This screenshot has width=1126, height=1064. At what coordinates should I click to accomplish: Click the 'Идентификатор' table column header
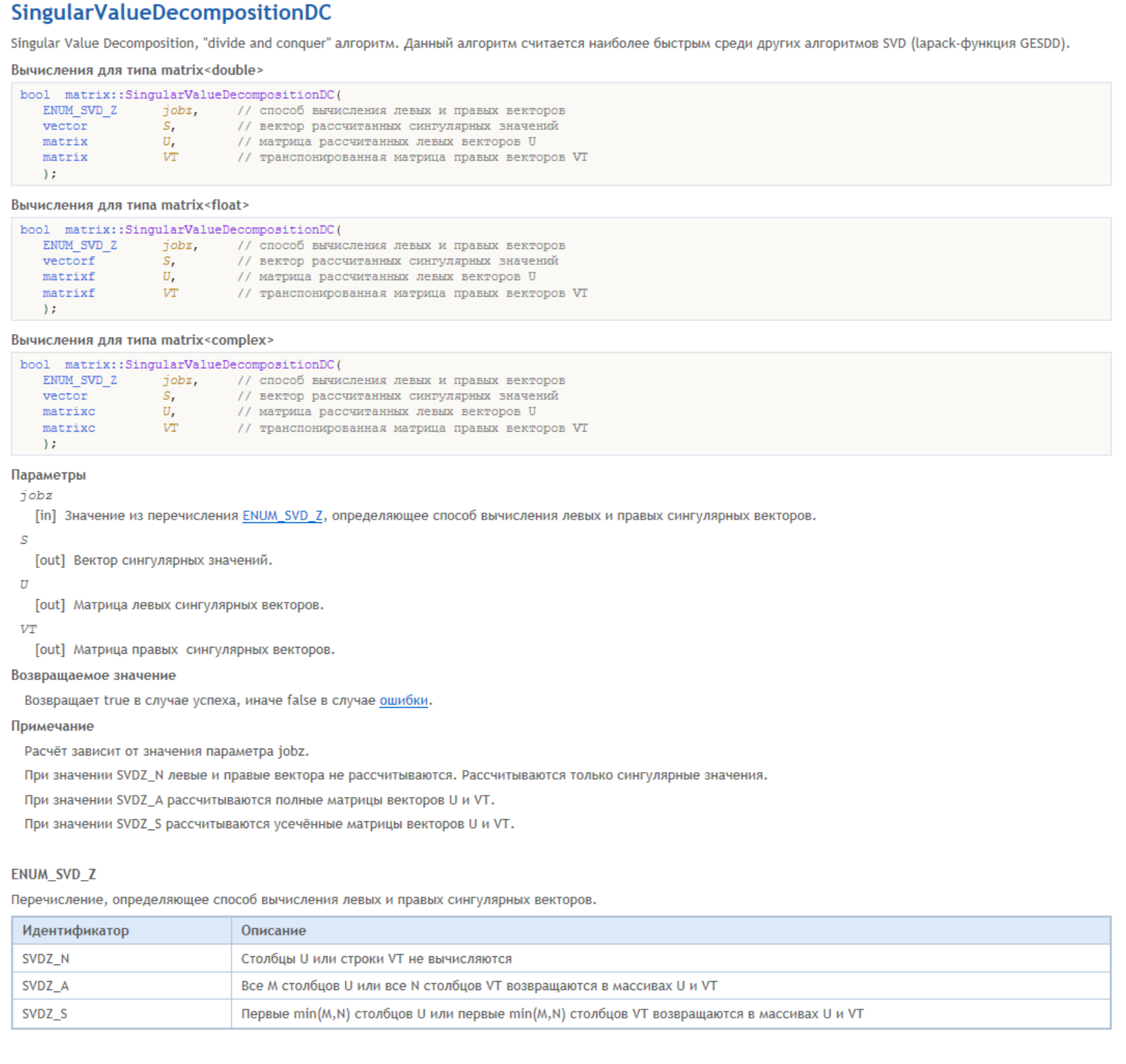click(x=75, y=931)
